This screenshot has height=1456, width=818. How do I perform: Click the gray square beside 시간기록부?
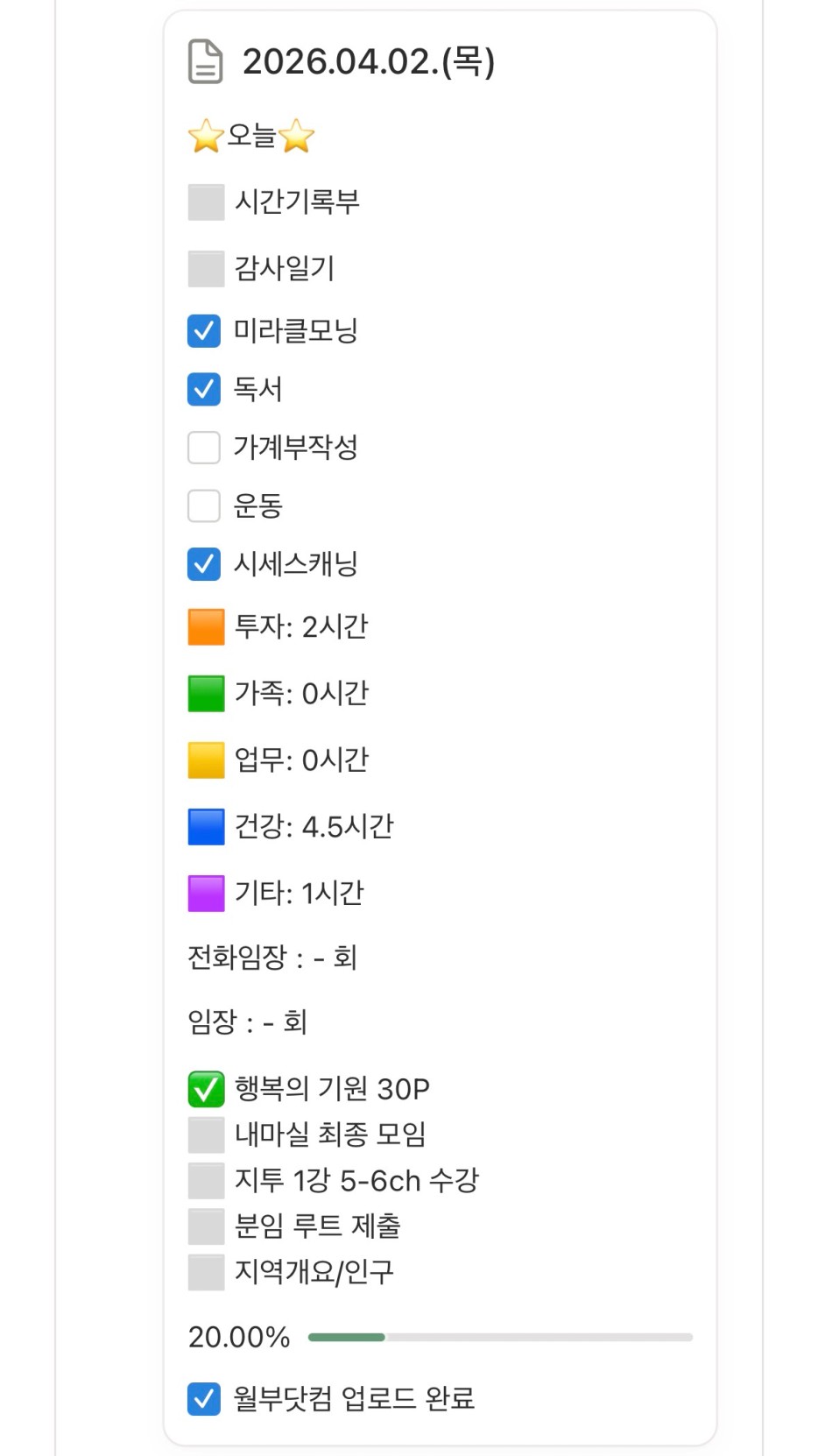(x=206, y=202)
